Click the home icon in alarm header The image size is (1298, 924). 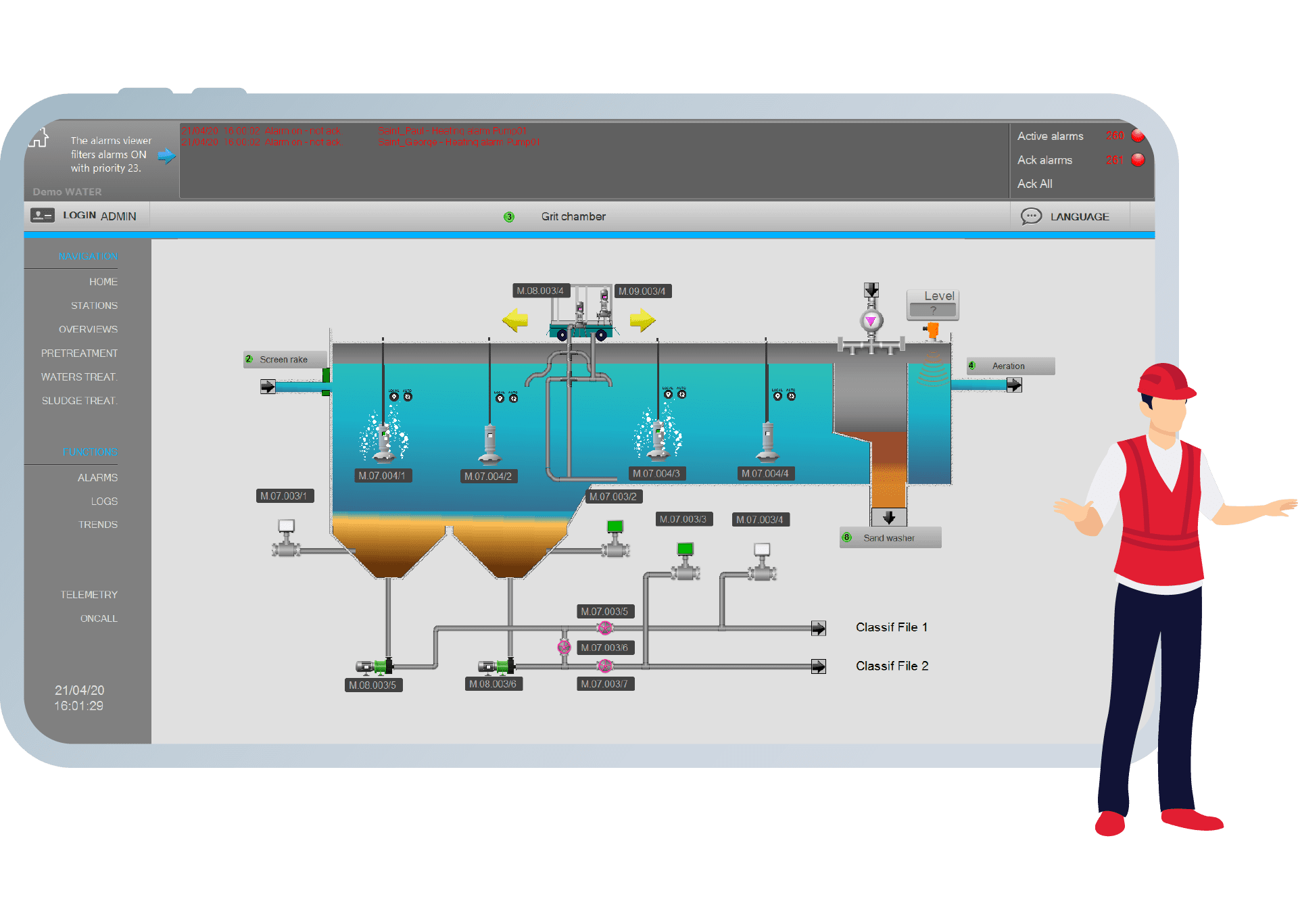(x=39, y=138)
